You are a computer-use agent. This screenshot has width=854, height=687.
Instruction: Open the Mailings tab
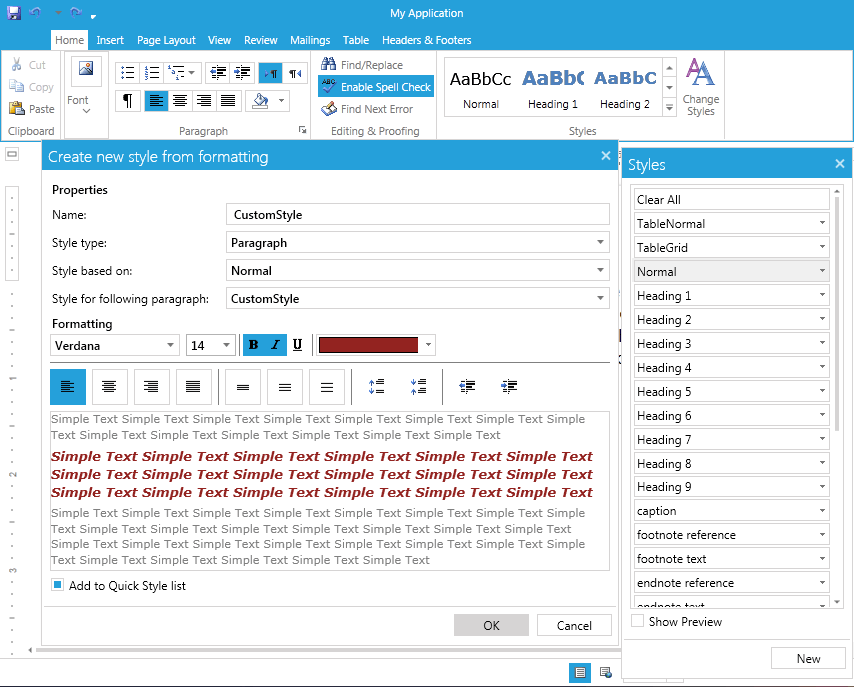[x=310, y=40]
